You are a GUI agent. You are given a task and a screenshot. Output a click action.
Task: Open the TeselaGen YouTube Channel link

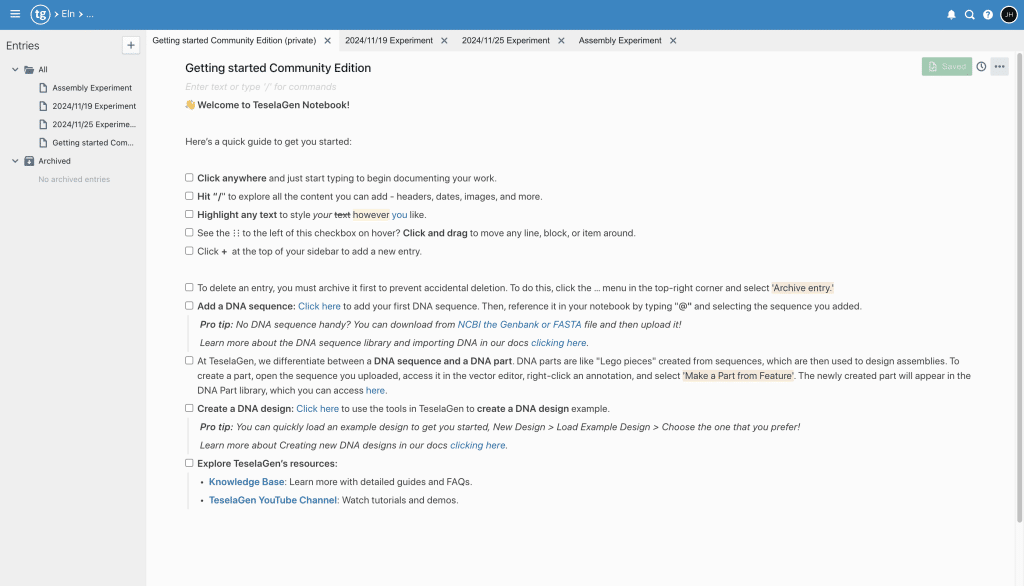pos(272,500)
